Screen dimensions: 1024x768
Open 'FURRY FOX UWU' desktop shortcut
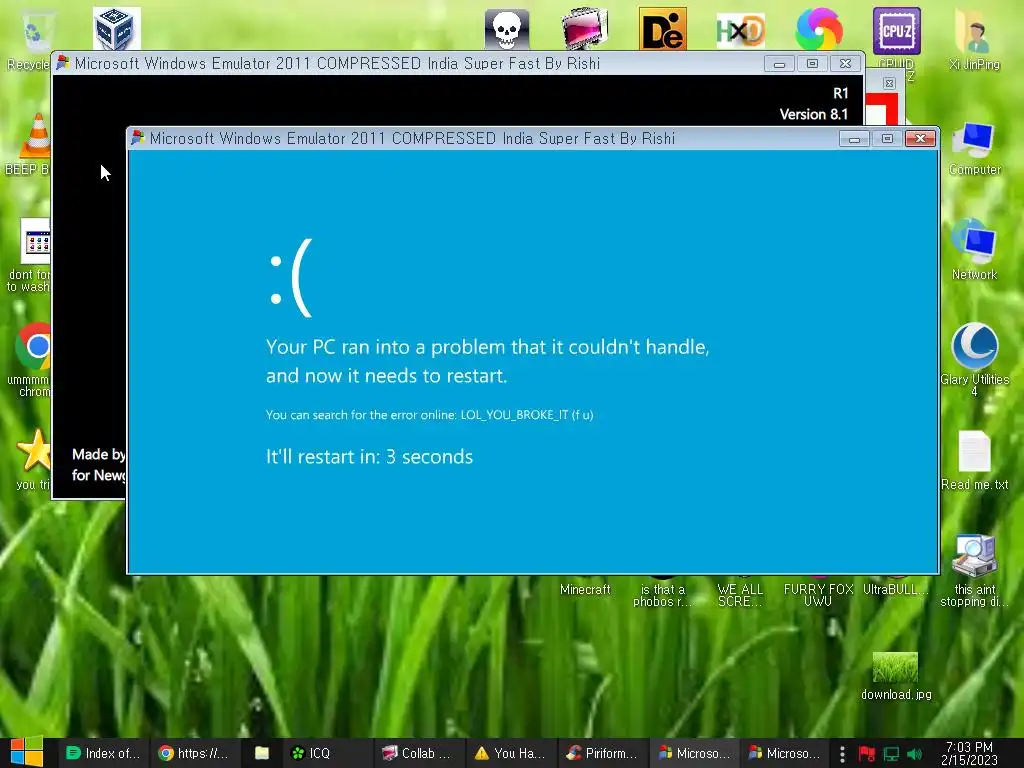(x=818, y=593)
